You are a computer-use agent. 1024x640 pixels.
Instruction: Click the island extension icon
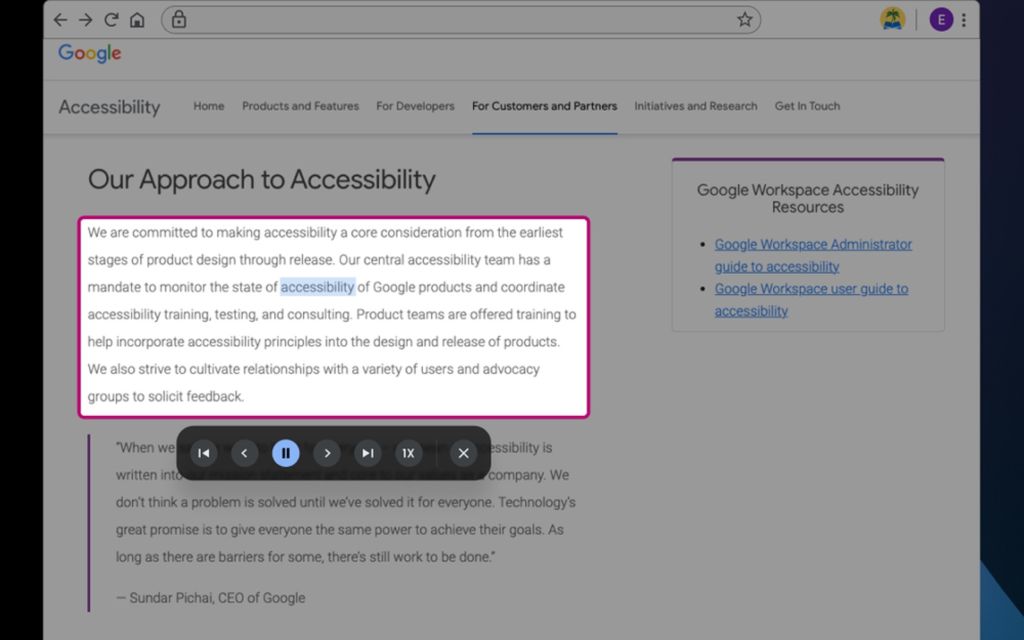pyautogui.click(x=893, y=19)
